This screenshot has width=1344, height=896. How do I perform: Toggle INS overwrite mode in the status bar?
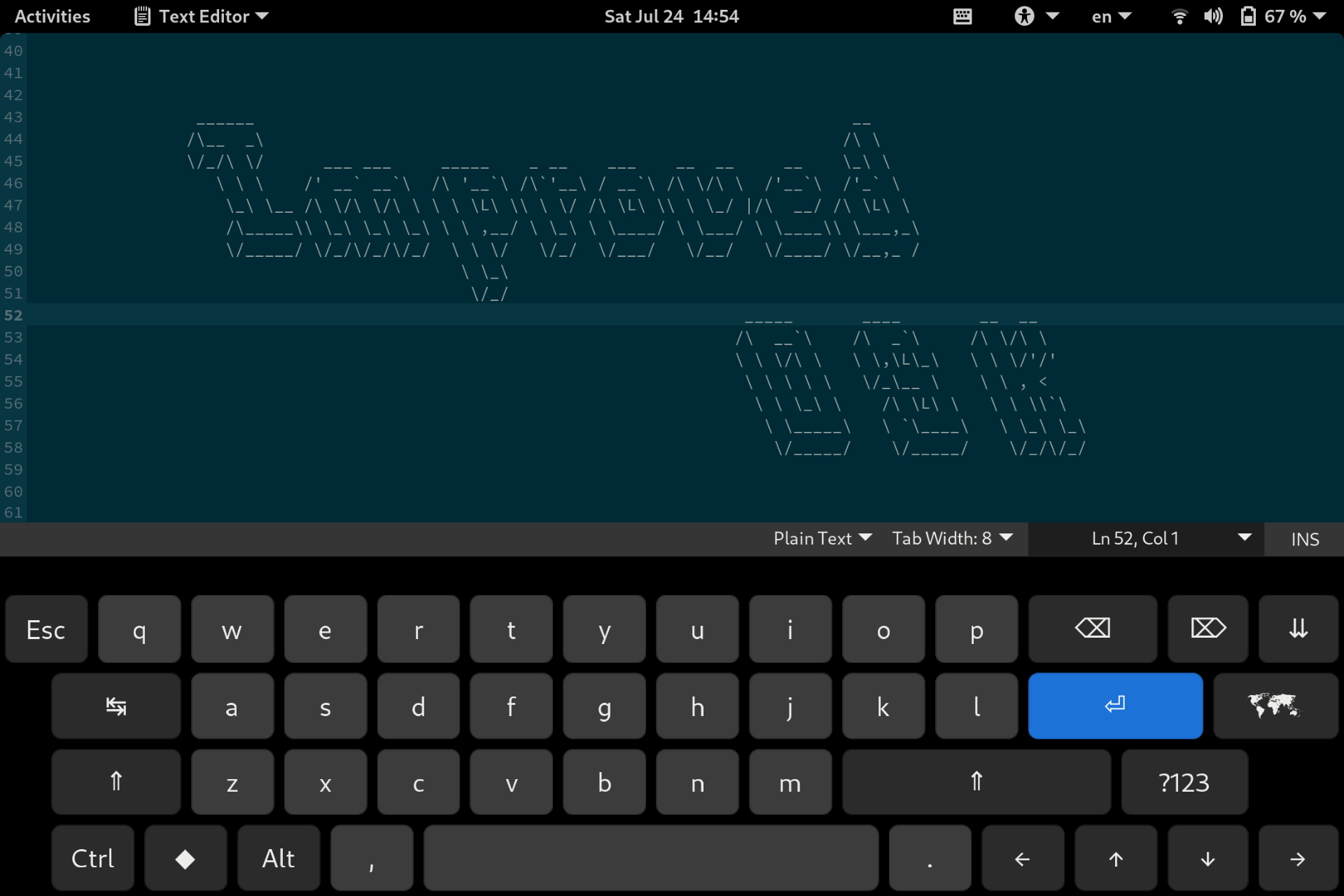tap(1305, 539)
